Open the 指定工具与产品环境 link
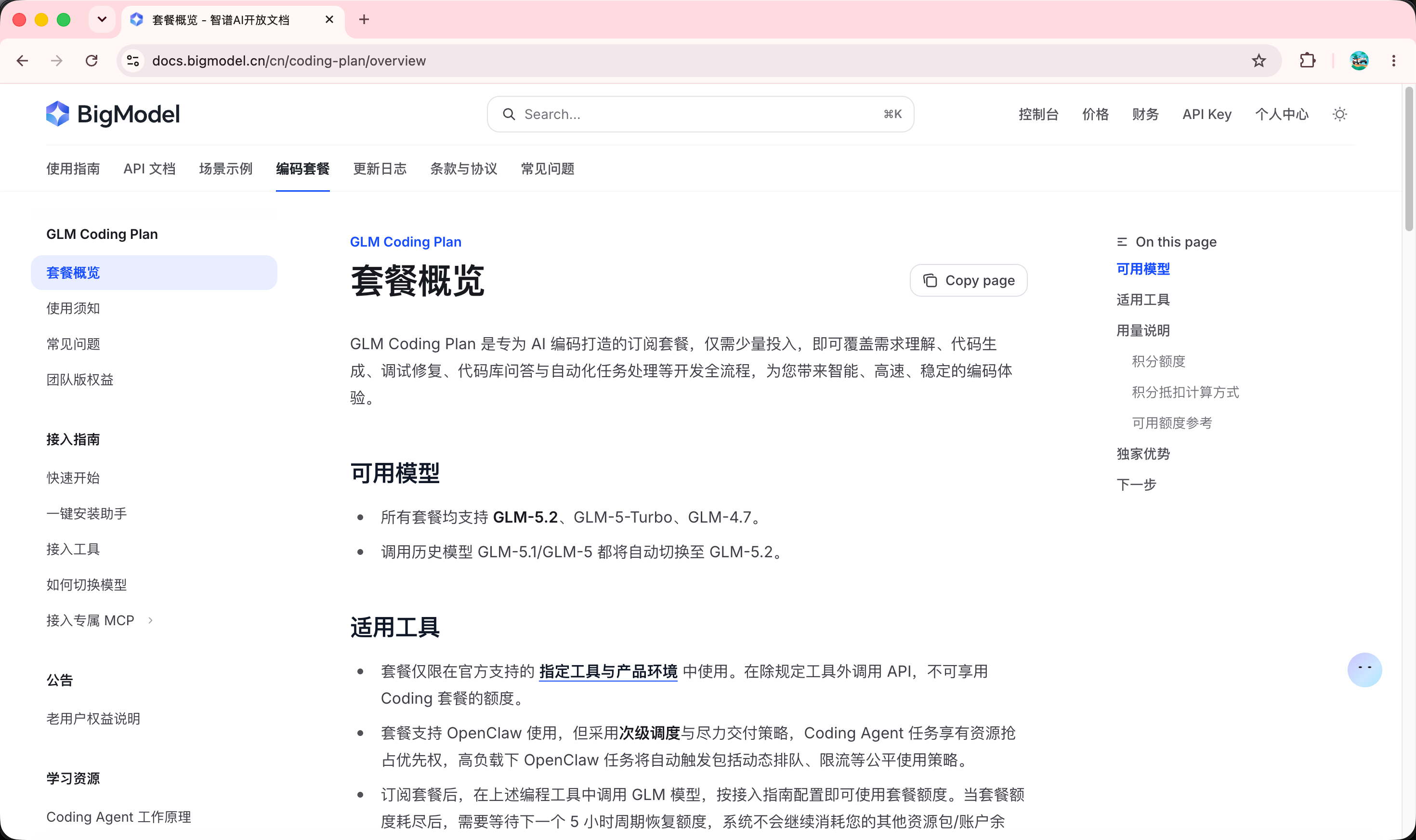Image resolution: width=1416 pixels, height=840 pixels. pos(608,671)
